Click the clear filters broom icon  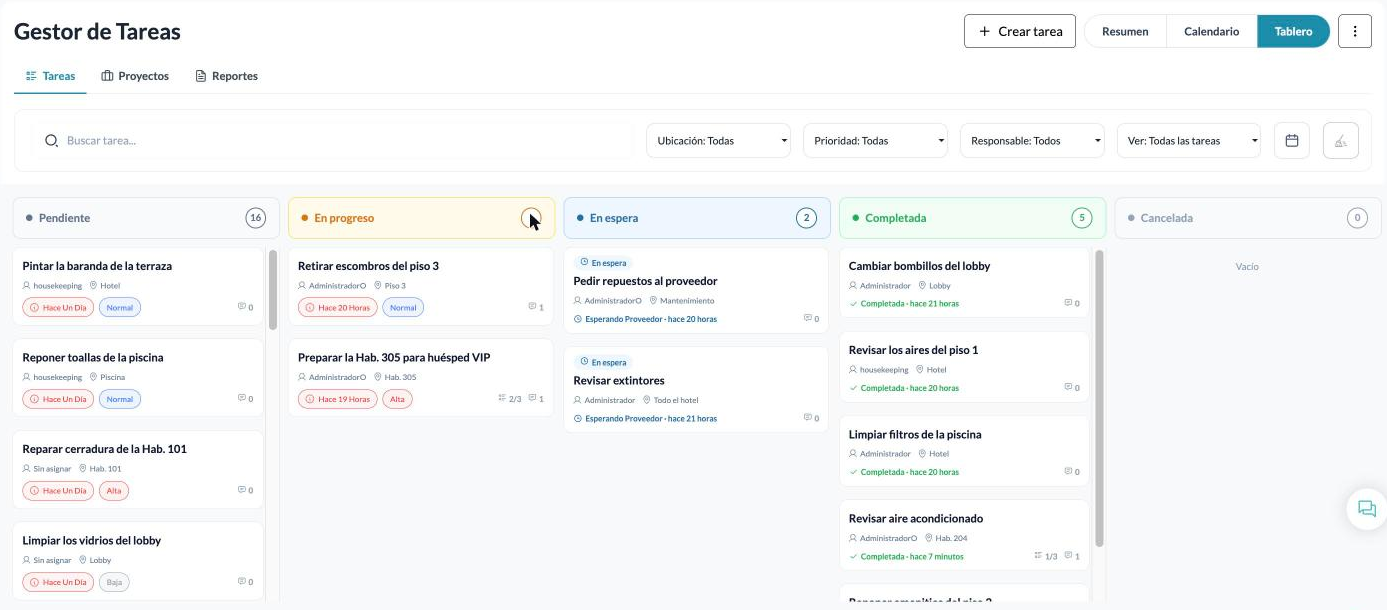pos(1340,141)
